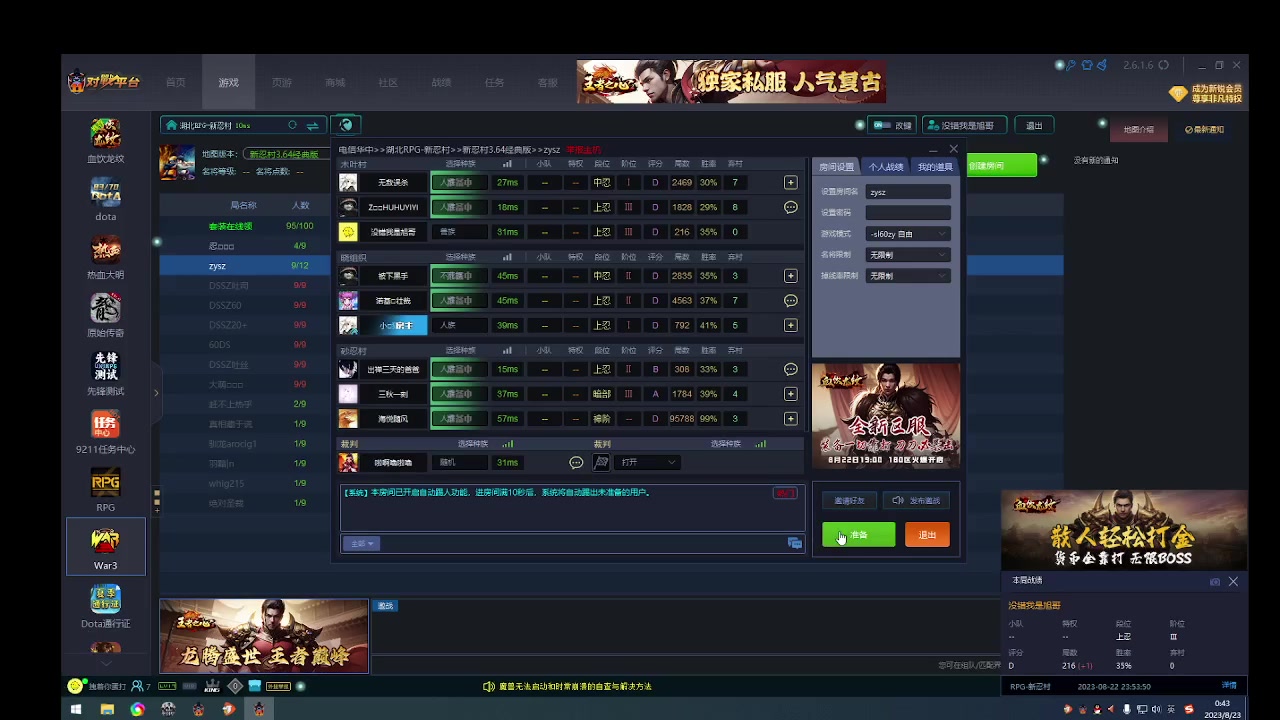Refresh the 湖北RPG-新忍村 server ping
Viewport: 1280px width, 720px height.
(x=292, y=125)
